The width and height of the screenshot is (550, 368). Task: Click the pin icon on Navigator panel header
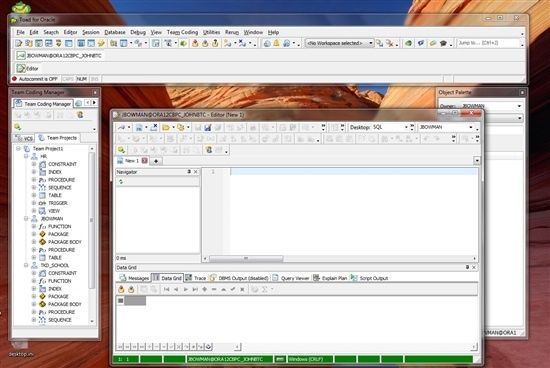coord(189,172)
